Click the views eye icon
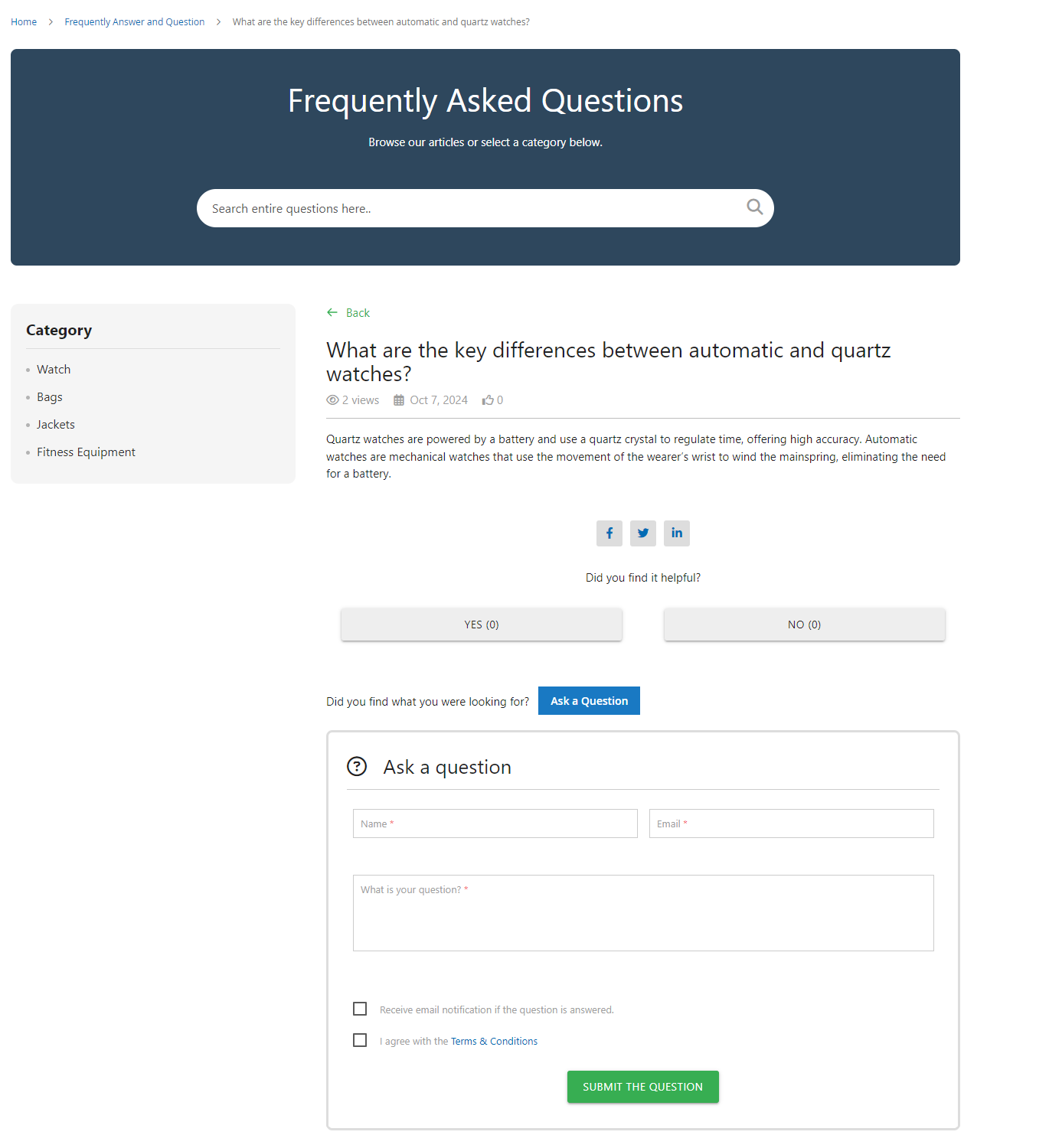The width and height of the screenshot is (1049, 1148). pos(332,400)
